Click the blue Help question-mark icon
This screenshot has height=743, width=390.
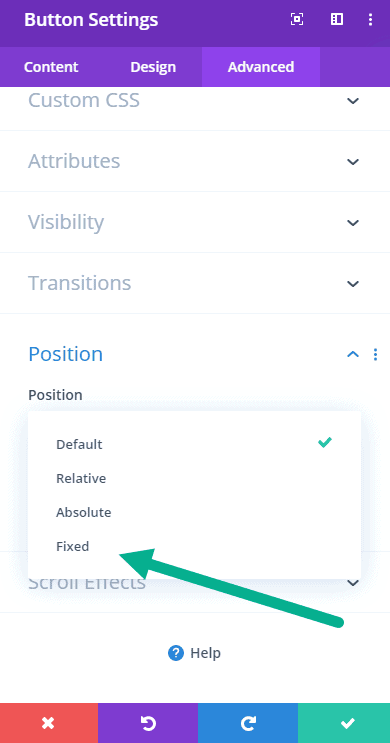176,653
